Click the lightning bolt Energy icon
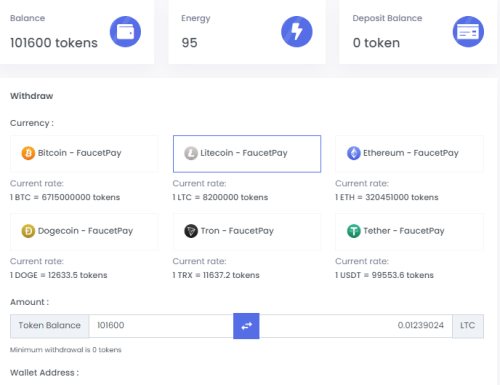 297,32
